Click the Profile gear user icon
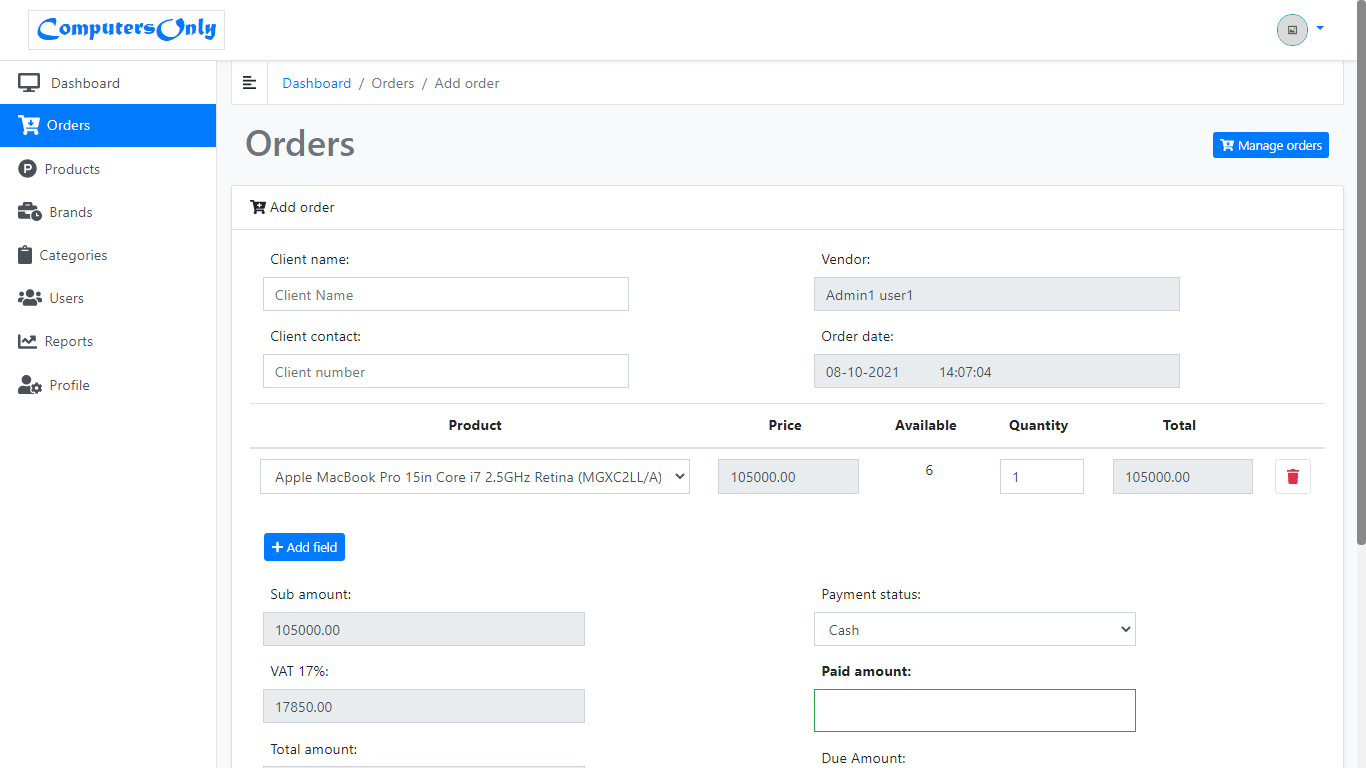Screen dimensions: 1366x768 pos(29,385)
